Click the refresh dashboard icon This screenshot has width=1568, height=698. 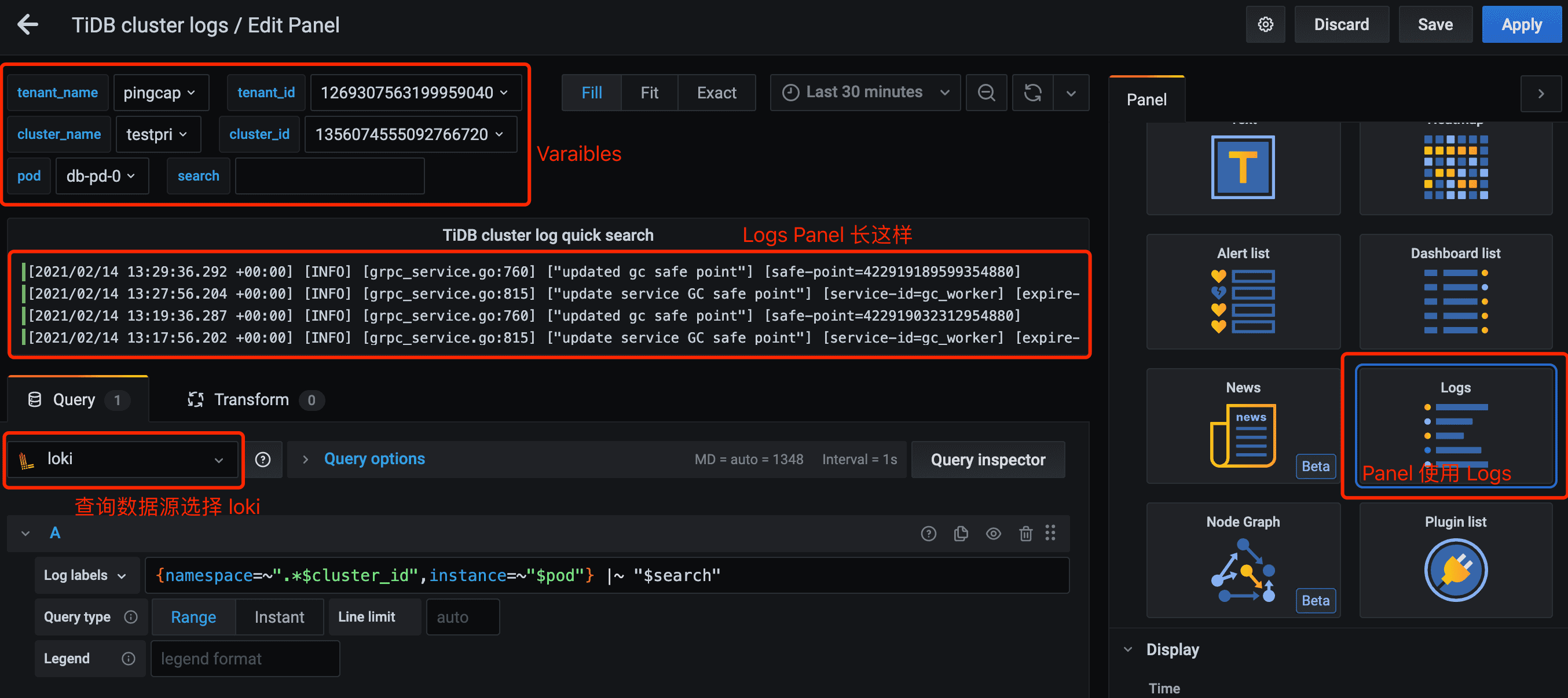click(x=1033, y=93)
